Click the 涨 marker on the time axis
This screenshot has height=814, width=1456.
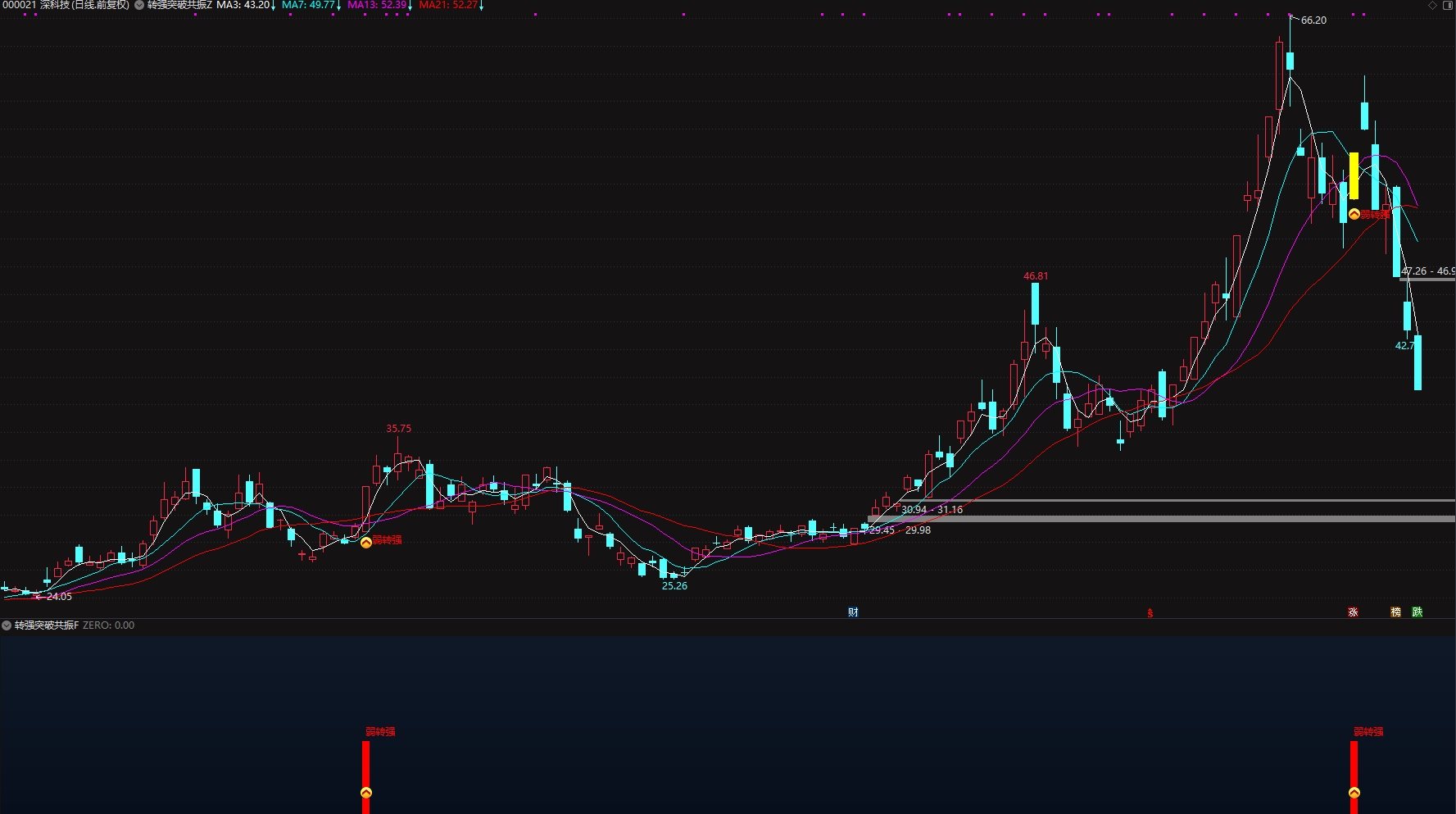tap(1353, 612)
